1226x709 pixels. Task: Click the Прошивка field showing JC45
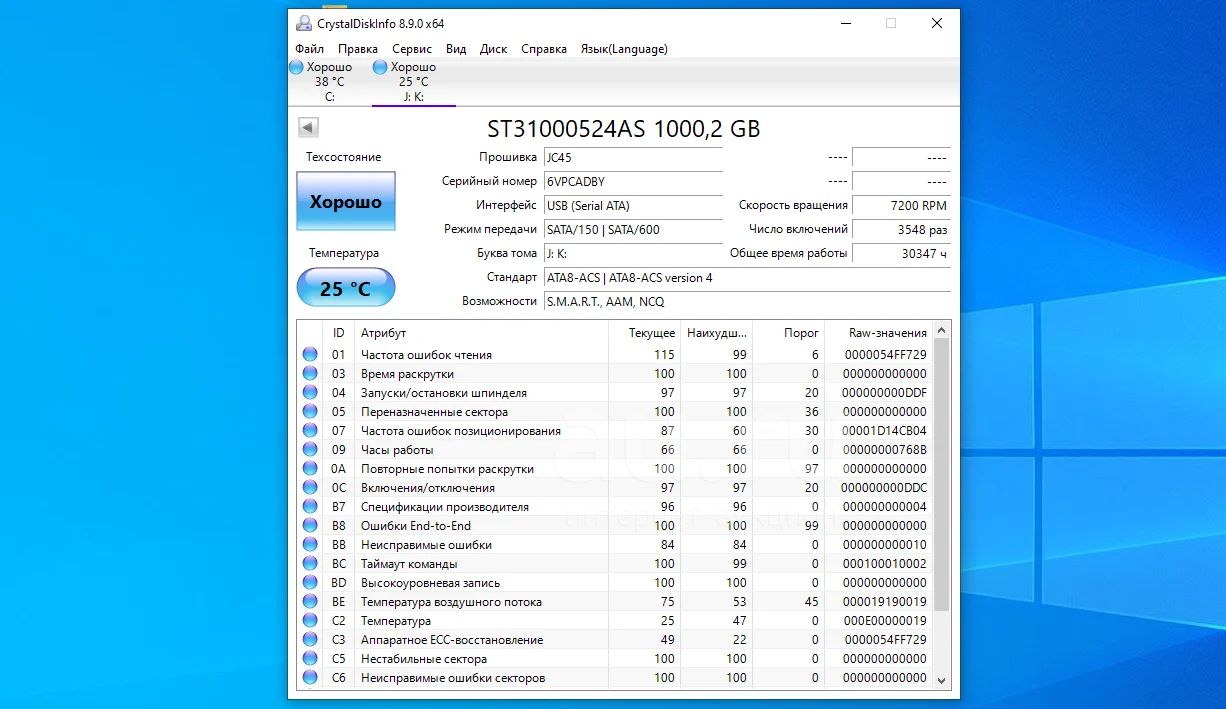[x=633, y=158]
